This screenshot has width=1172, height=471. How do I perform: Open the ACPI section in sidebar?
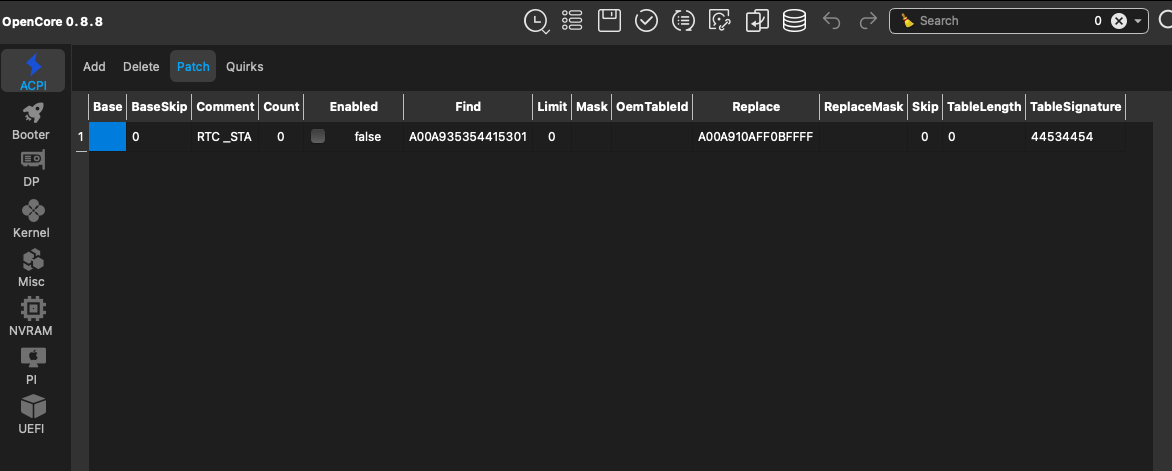click(x=33, y=72)
